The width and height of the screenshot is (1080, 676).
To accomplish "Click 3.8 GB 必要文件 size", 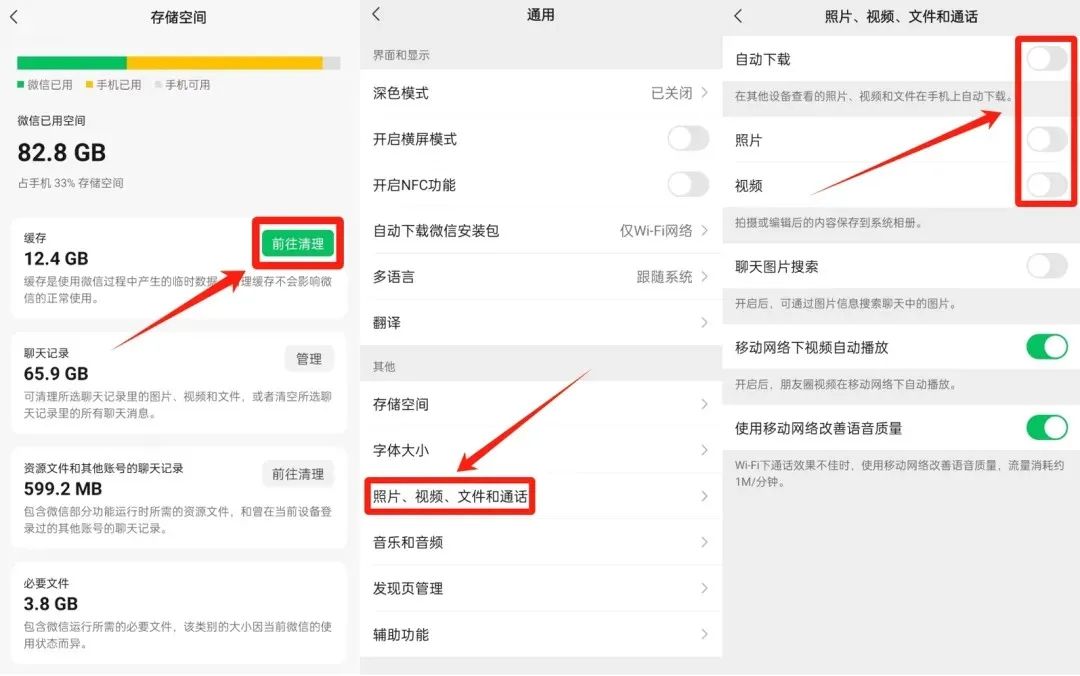I will tap(50, 604).
